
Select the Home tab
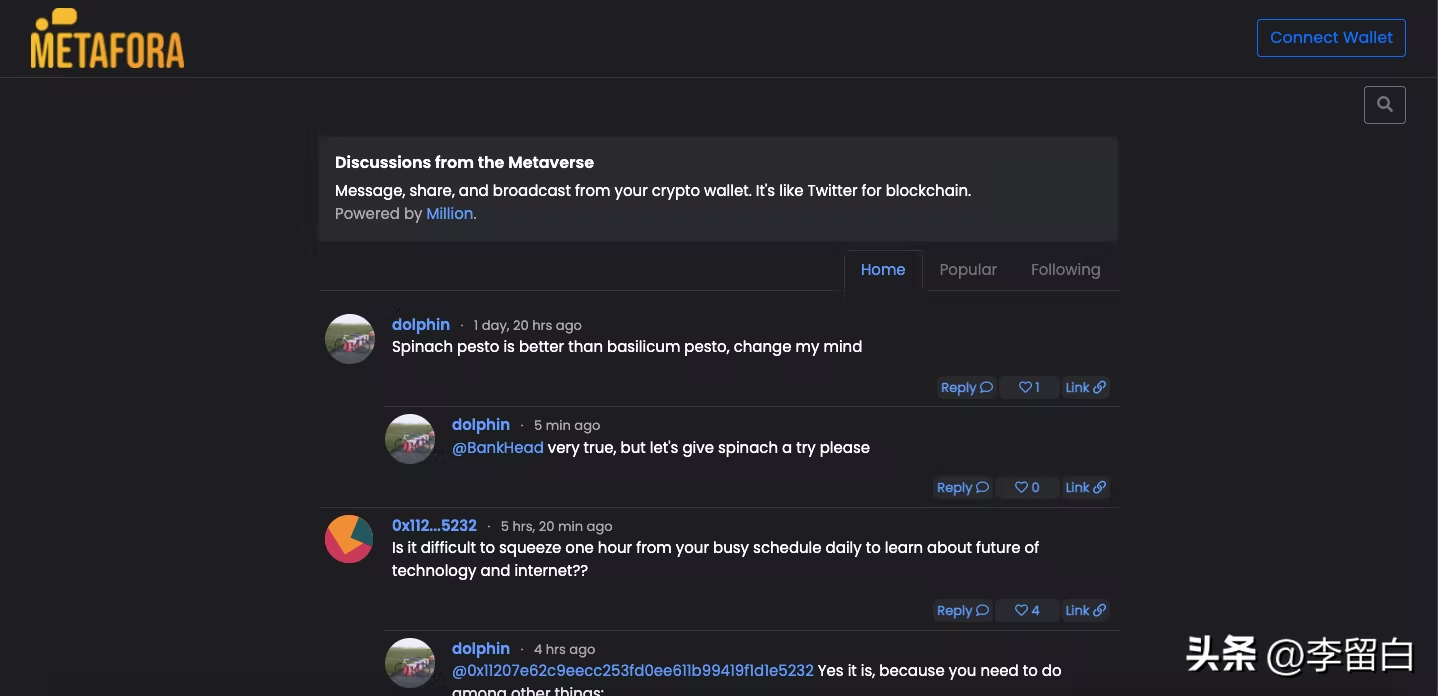[x=883, y=270]
